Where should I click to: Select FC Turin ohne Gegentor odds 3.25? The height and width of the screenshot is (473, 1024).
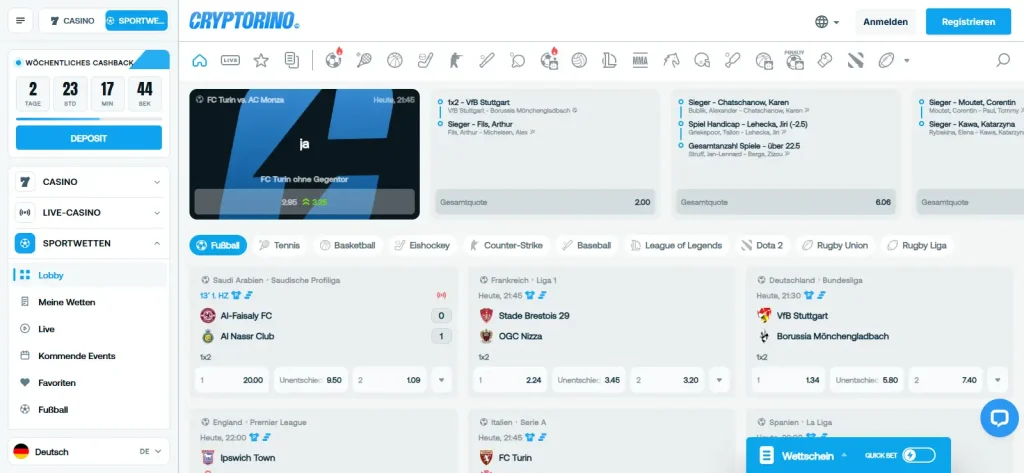304,202
